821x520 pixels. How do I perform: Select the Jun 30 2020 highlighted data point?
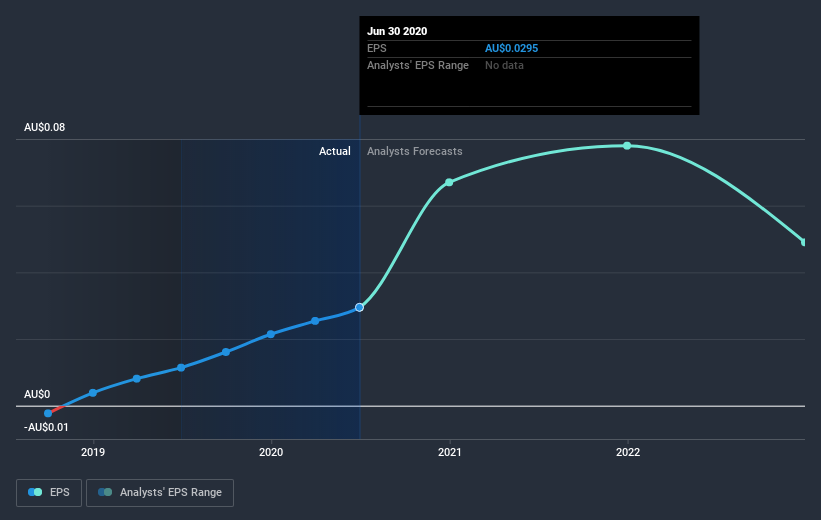click(x=359, y=307)
